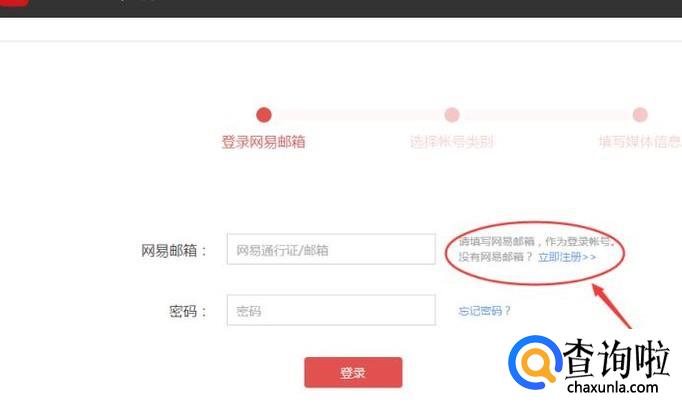Click the 网易邮箱: field label
682x418 pixels.
174,251
